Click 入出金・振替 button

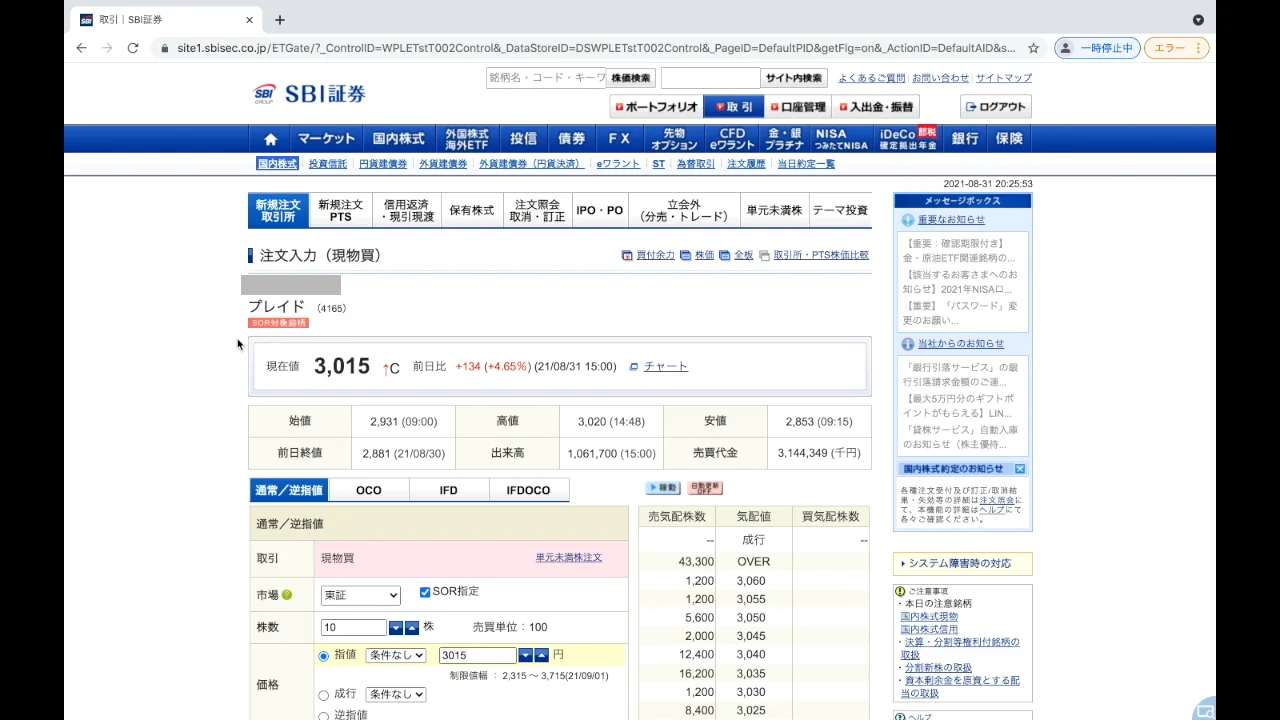point(876,107)
